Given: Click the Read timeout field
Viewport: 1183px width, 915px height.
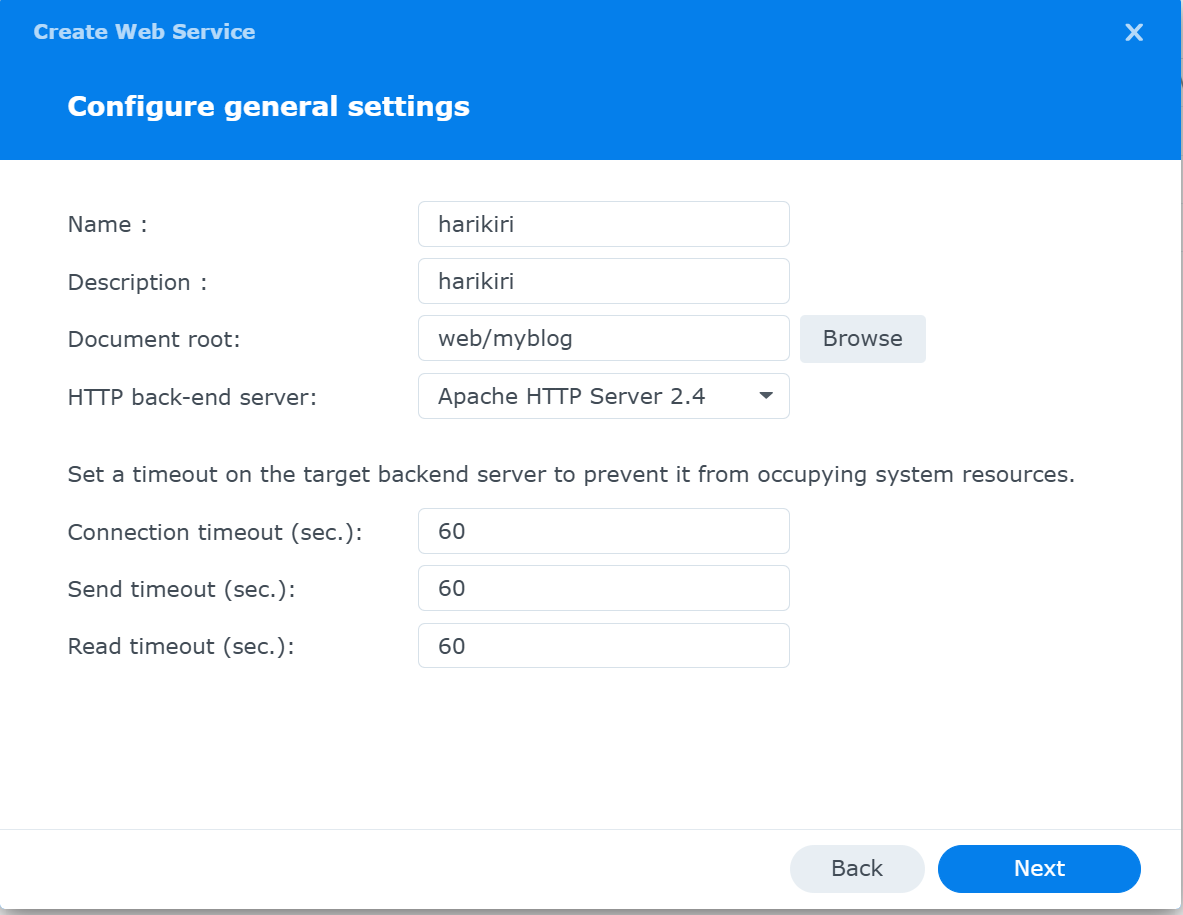Looking at the screenshot, I should [x=604, y=646].
